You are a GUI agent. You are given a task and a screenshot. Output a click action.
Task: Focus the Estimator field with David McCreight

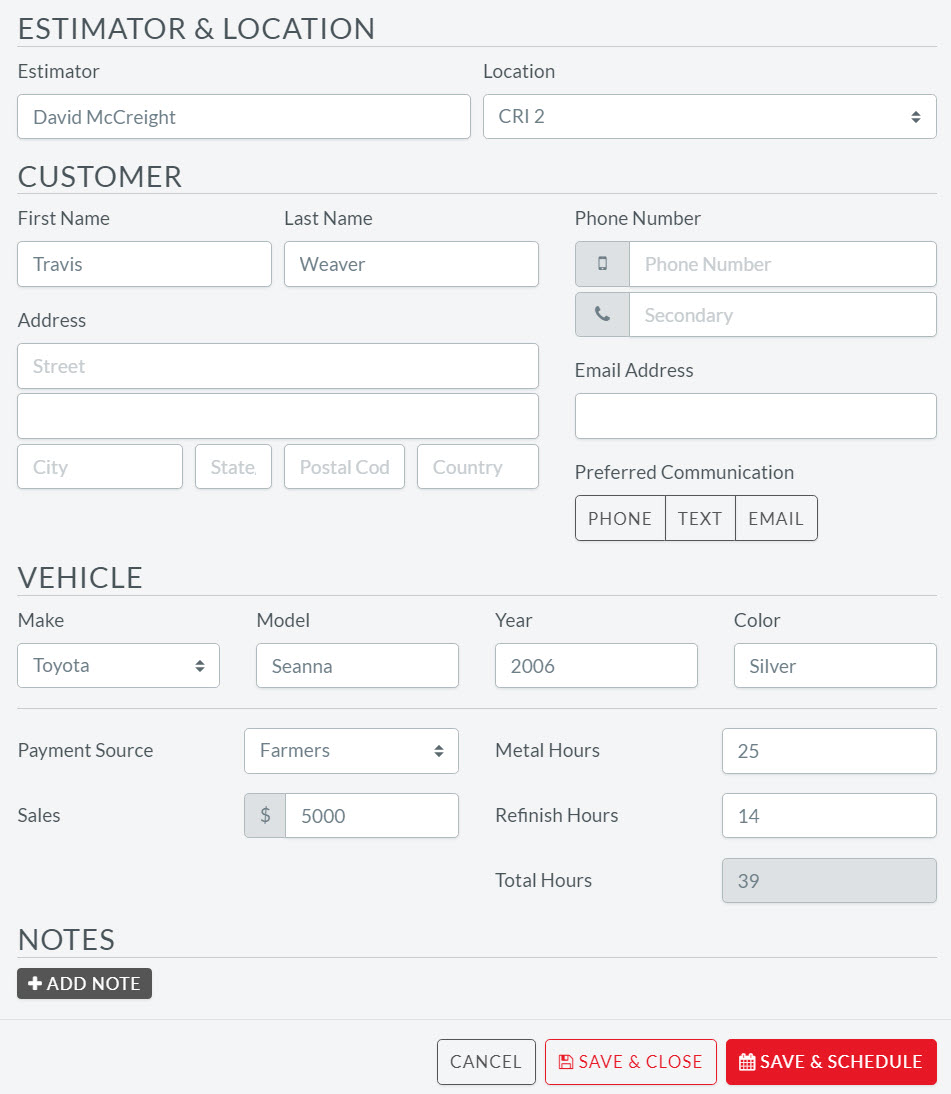click(243, 117)
